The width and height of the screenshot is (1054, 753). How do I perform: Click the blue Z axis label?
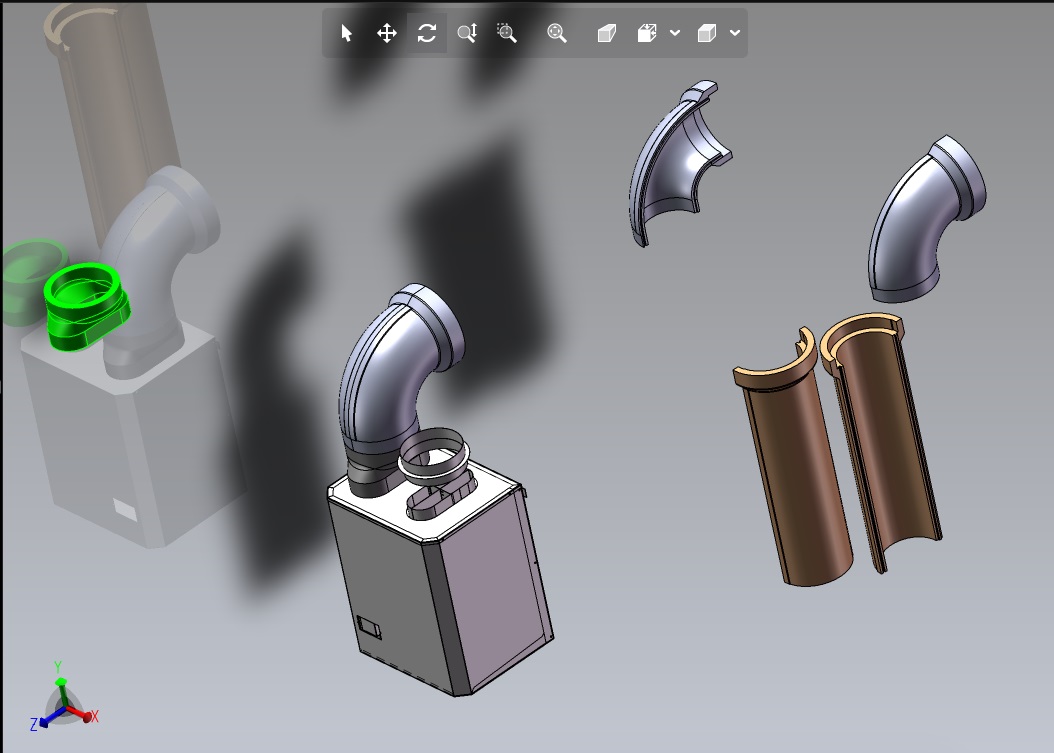pos(34,724)
